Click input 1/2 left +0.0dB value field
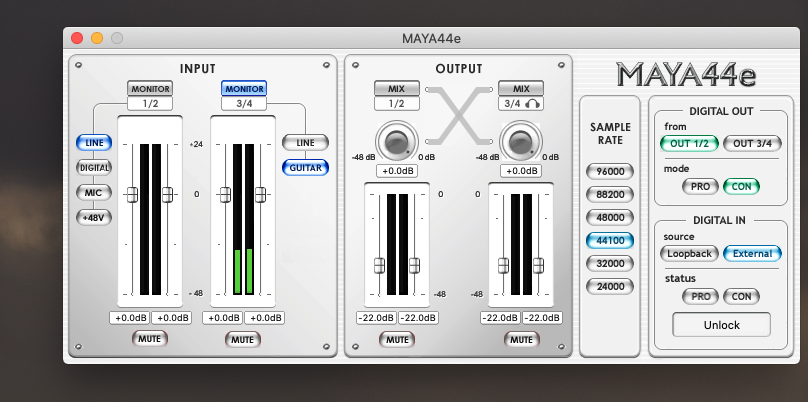 [x=129, y=318]
